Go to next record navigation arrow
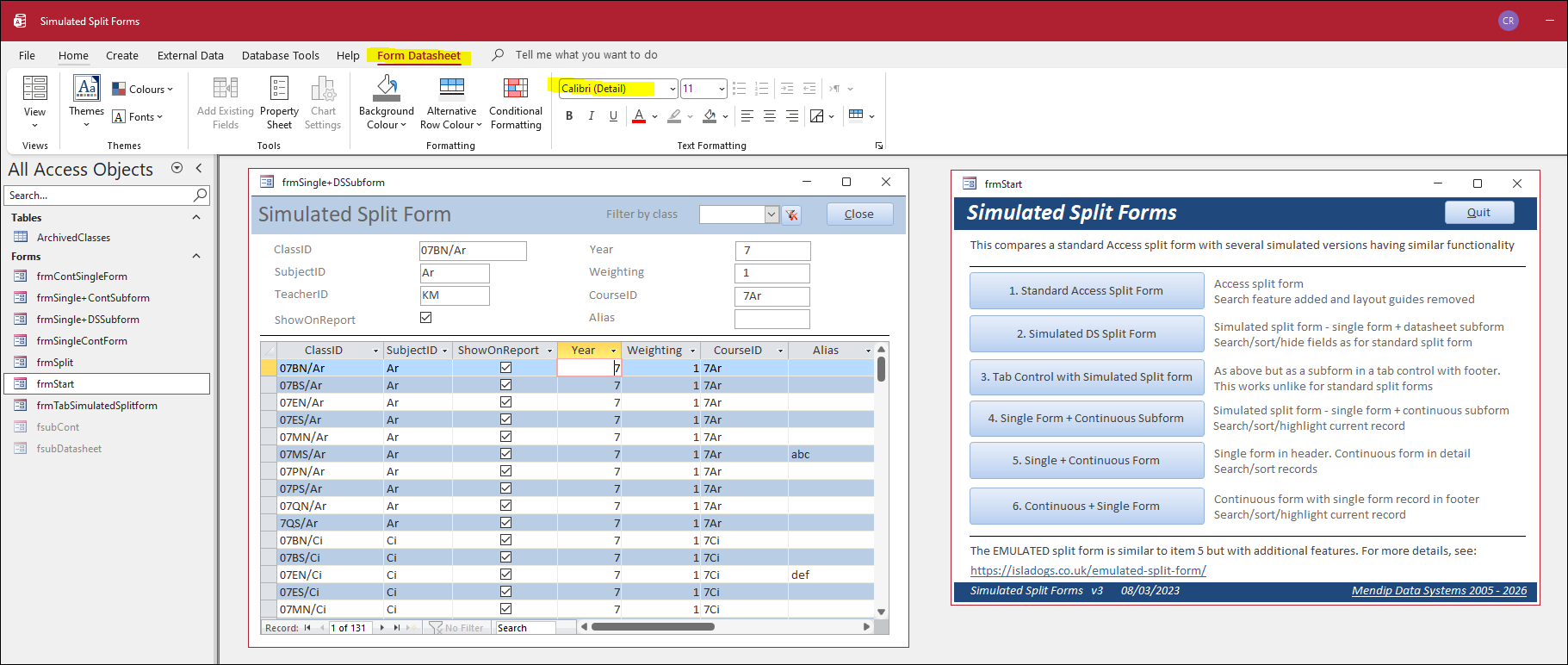Image resolution: width=1568 pixels, height=665 pixels. (382, 628)
